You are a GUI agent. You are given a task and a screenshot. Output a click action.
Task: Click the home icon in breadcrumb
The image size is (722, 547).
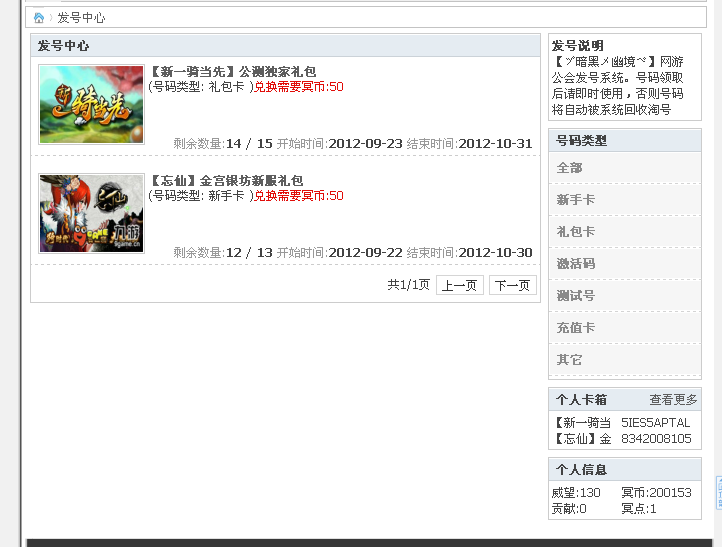(39, 18)
